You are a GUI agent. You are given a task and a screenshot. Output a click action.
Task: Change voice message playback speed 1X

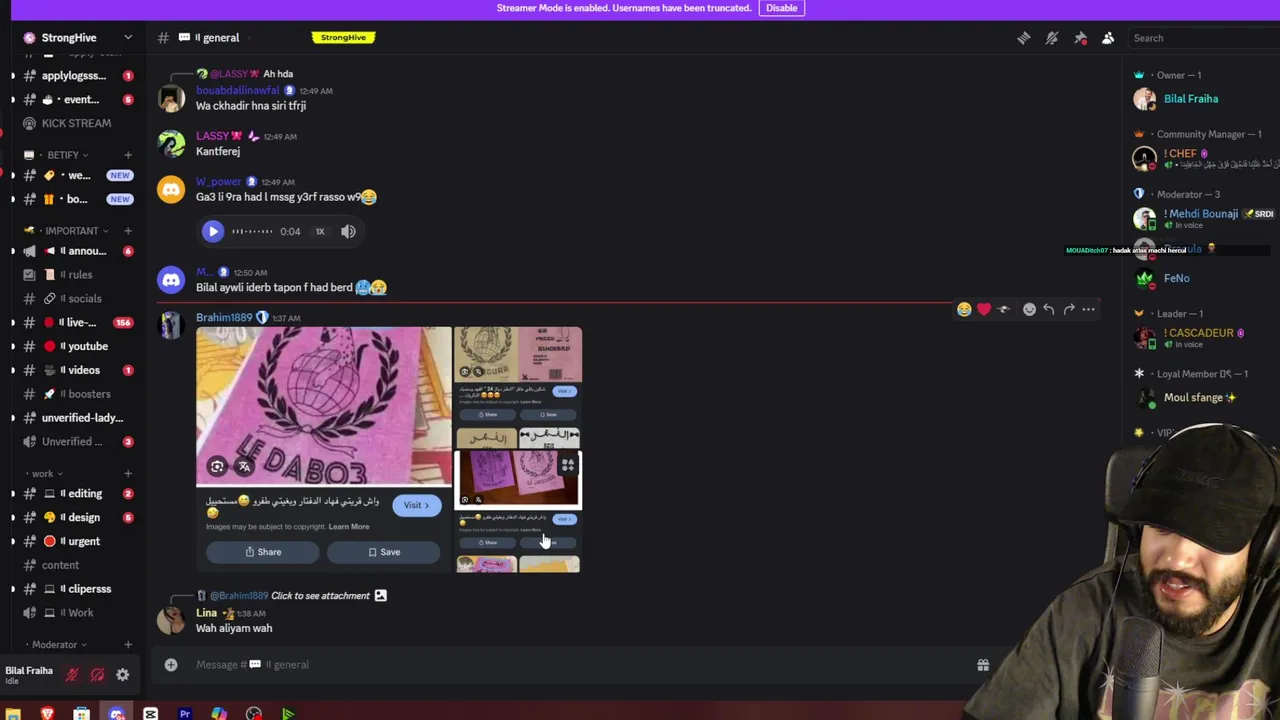pyautogui.click(x=320, y=231)
